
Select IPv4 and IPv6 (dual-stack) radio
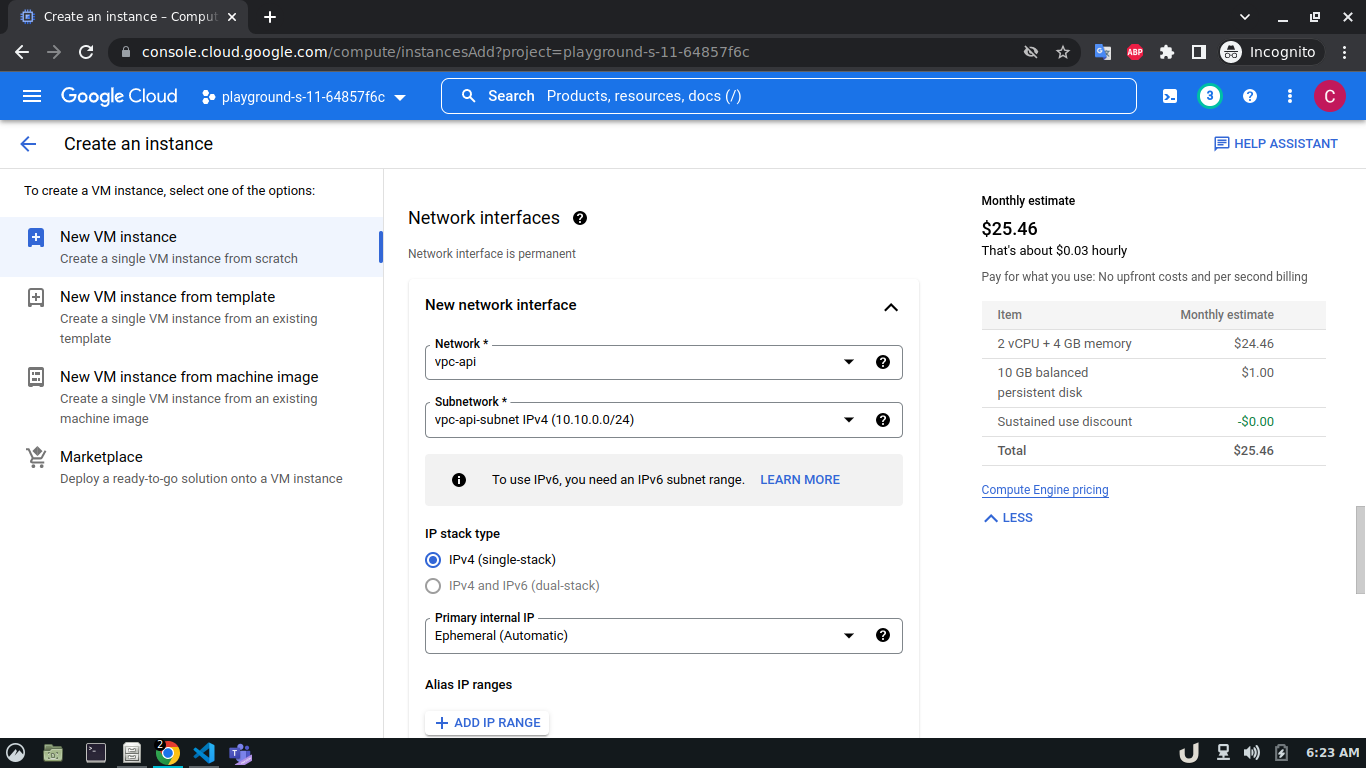point(433,586)
